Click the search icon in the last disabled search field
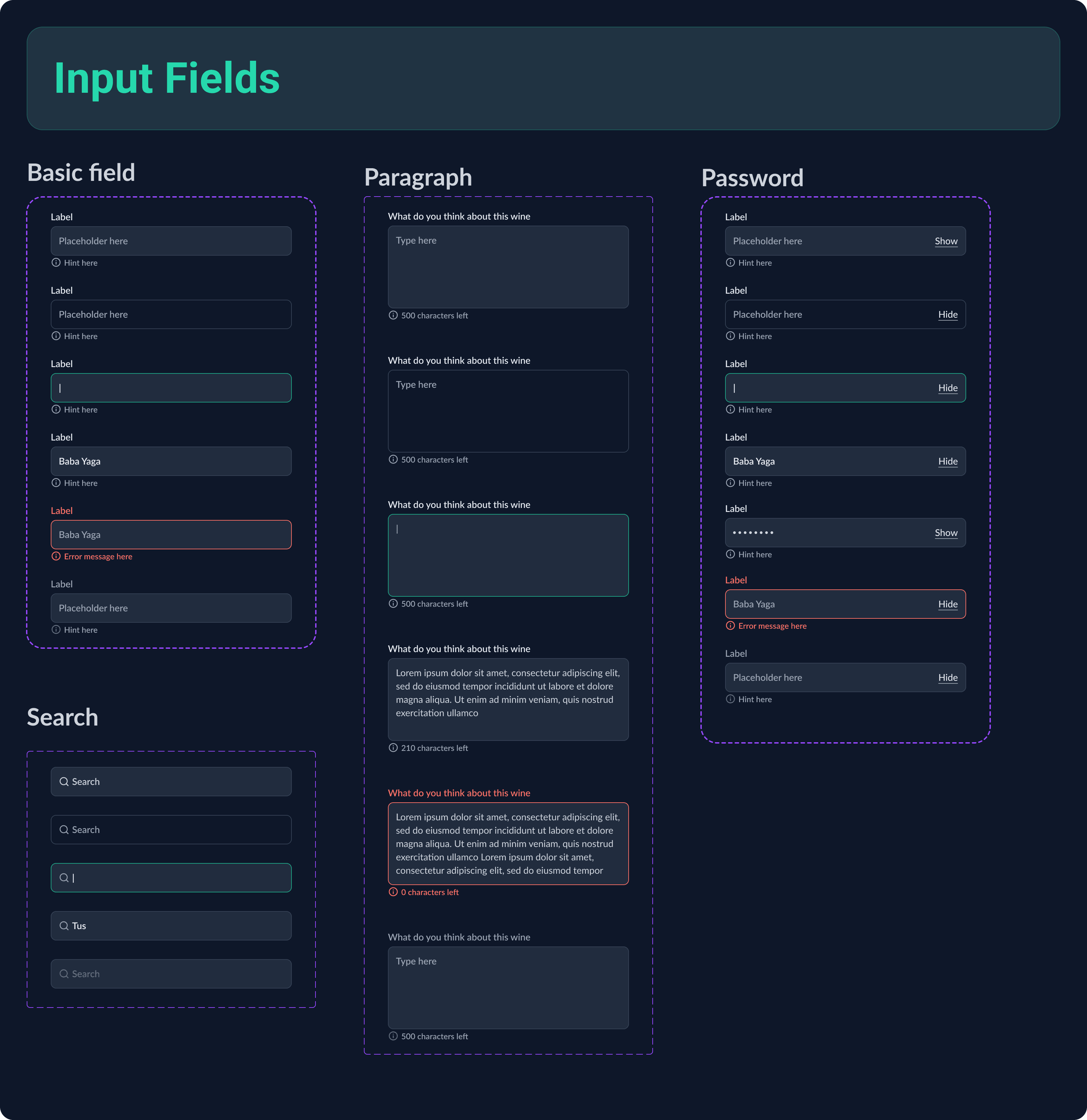Image resolution: width=1087 pixels, height=1120 pixels. coord(64,974)
